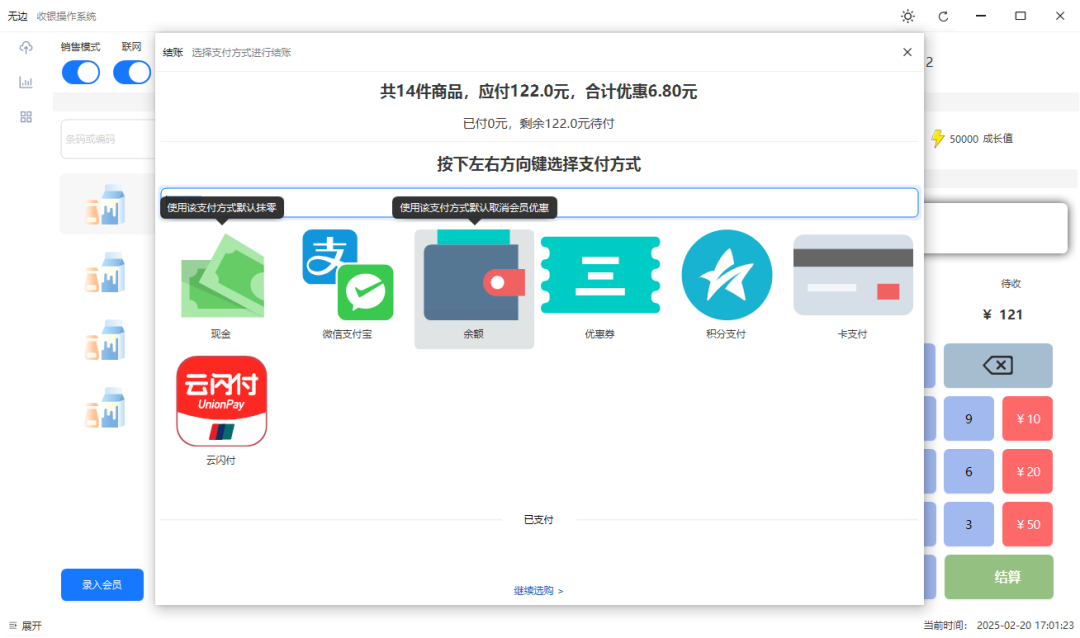
Task: Click the ¥10 quick amount button
Action: tap(1028, 419)
